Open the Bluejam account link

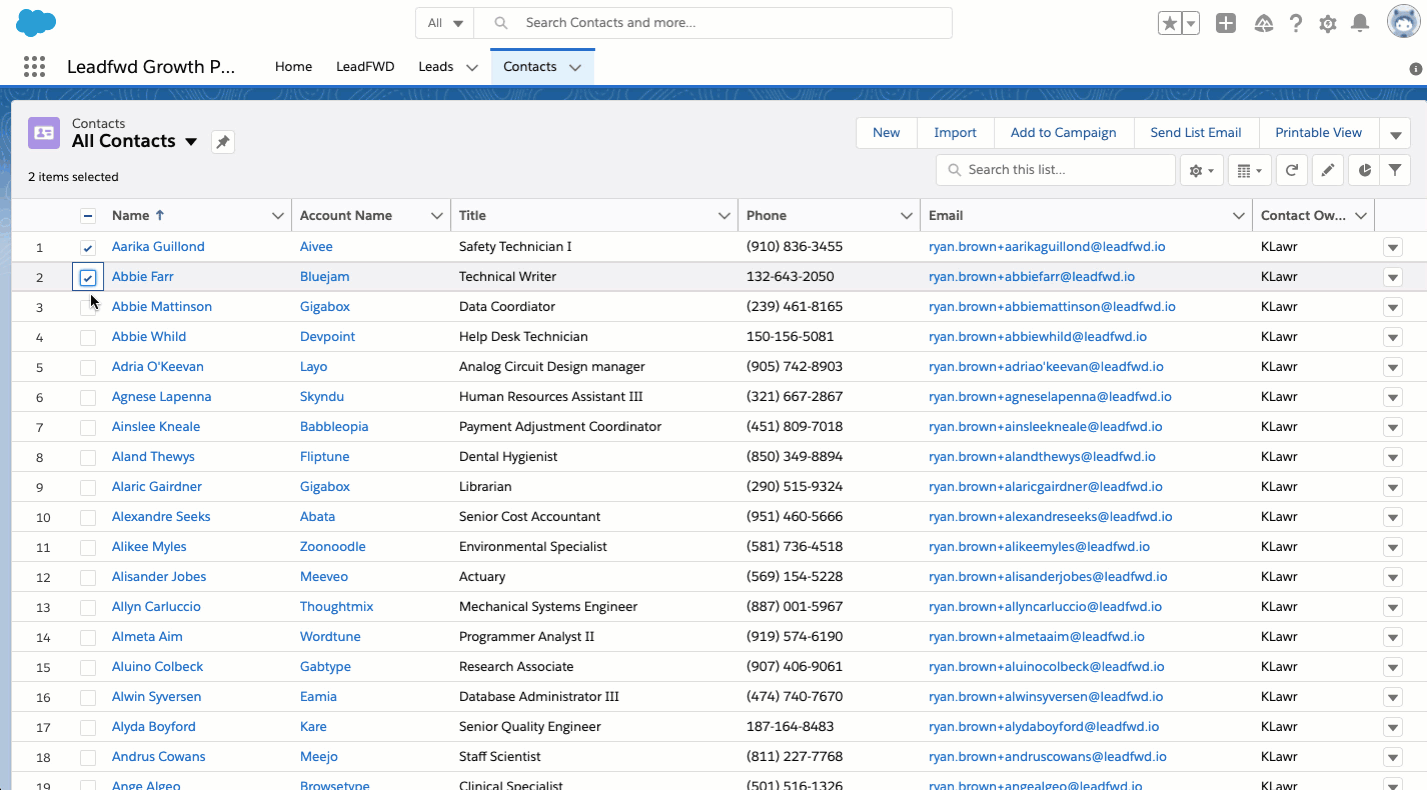[x=325, y=277]
